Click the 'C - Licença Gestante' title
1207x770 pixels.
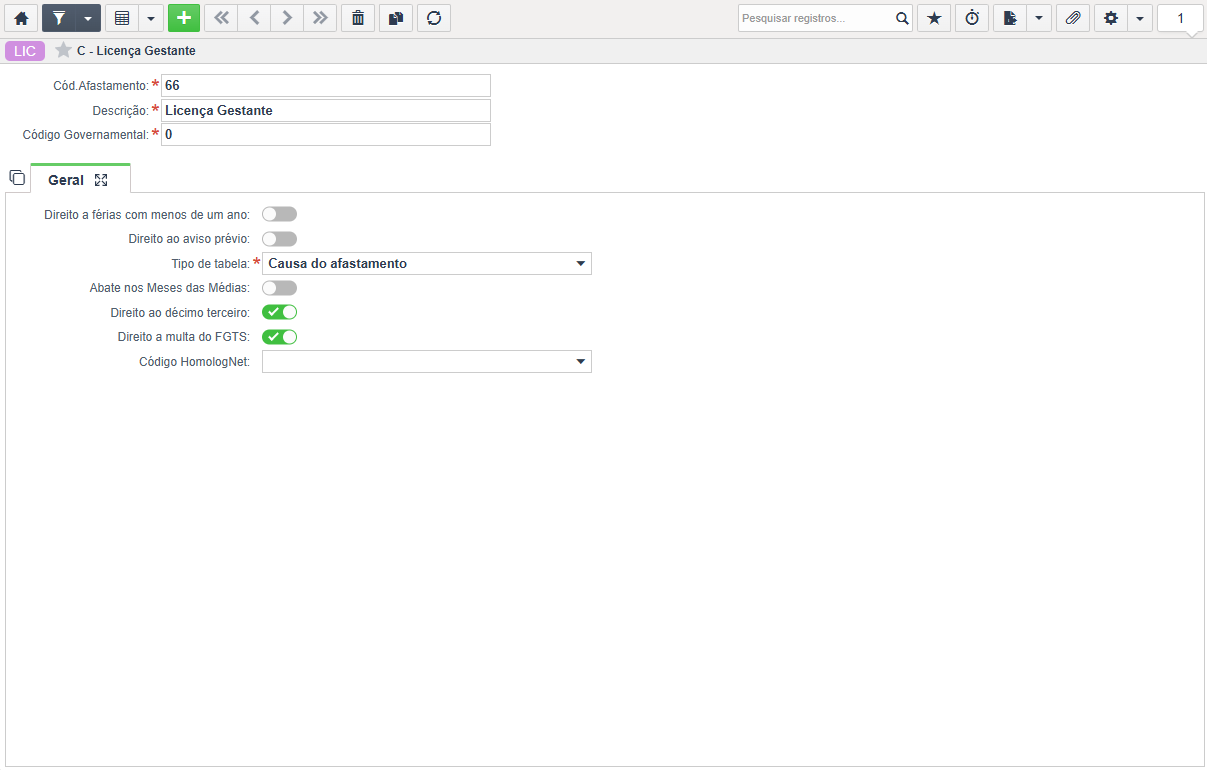(136, 51)
